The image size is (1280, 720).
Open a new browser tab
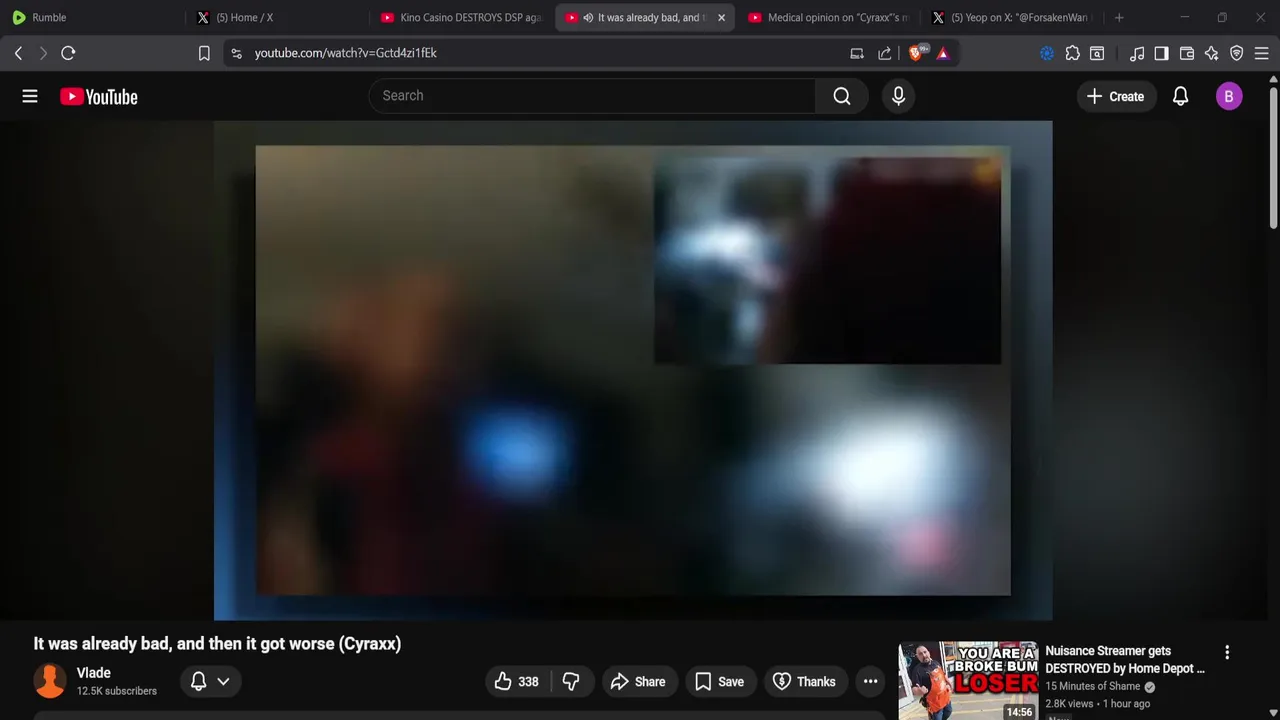click(1119, 17)
